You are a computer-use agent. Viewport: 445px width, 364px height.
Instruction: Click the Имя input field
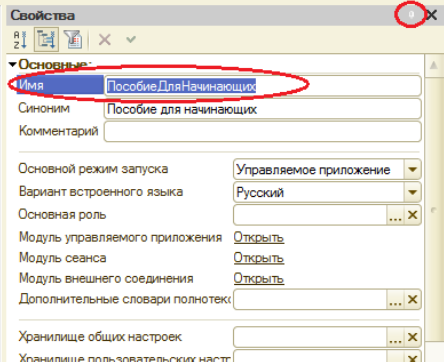263,86
